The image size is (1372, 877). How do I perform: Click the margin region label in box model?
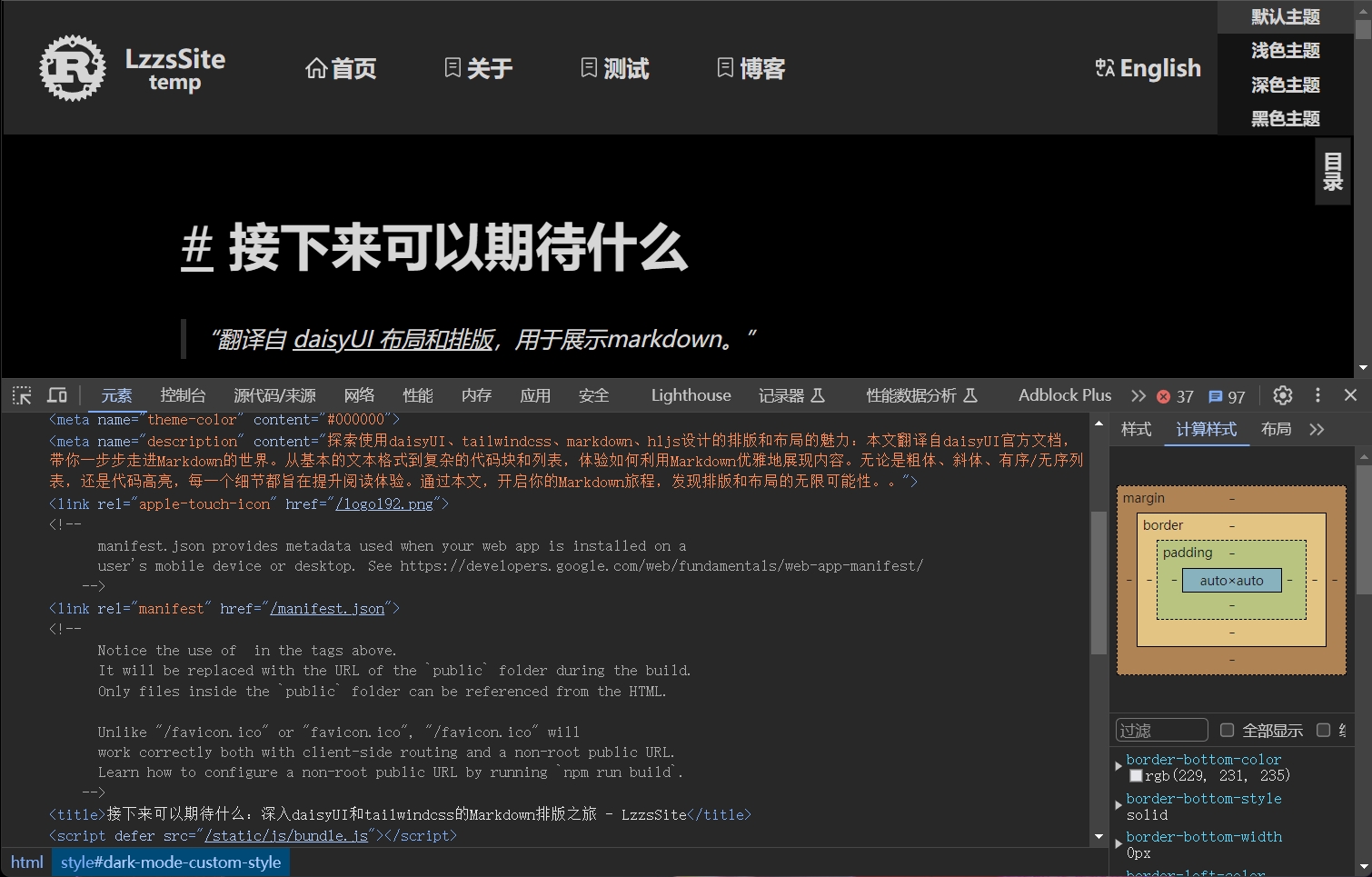point(1143,498)
